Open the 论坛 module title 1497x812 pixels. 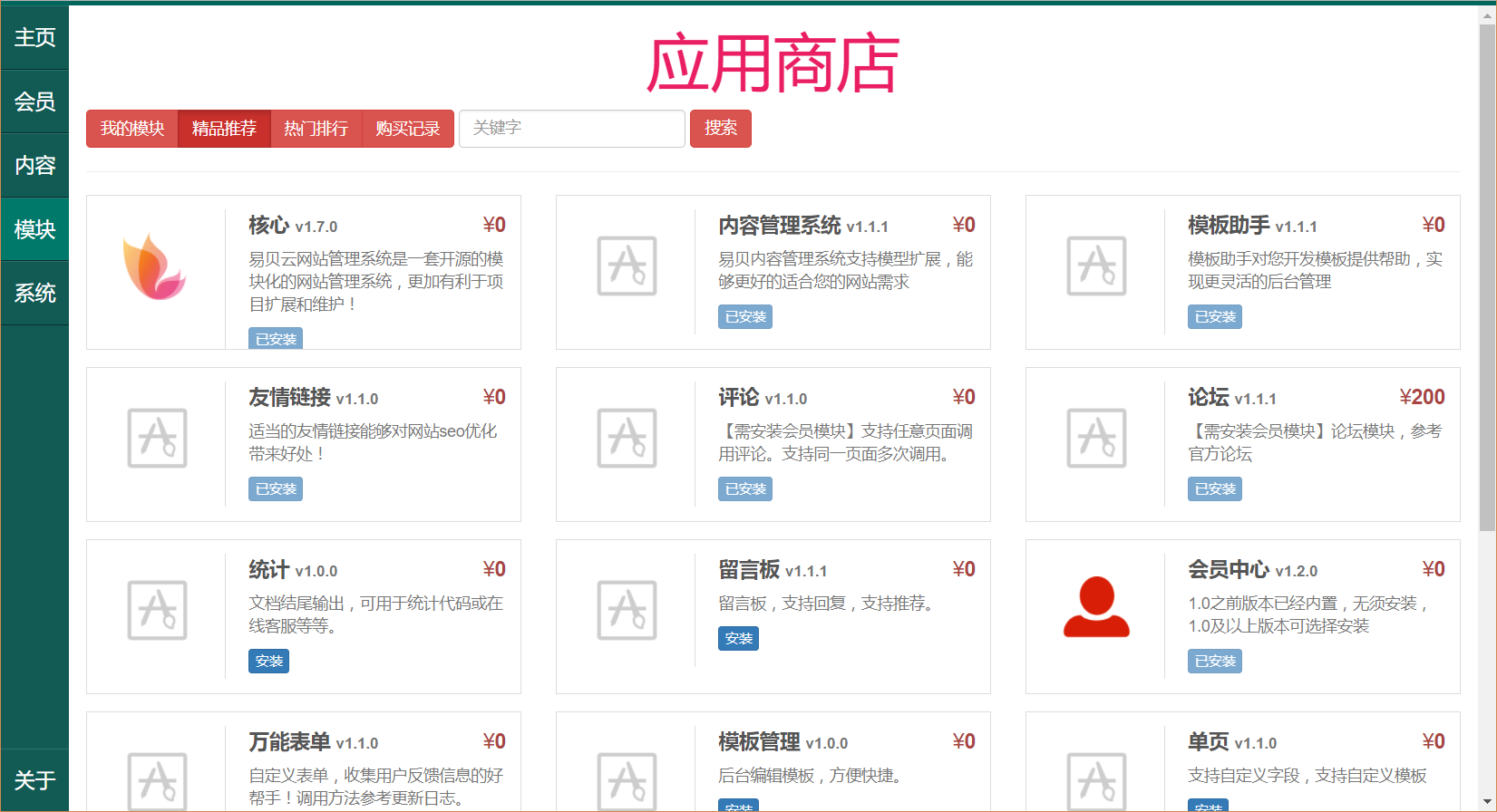click(1209, 397)
